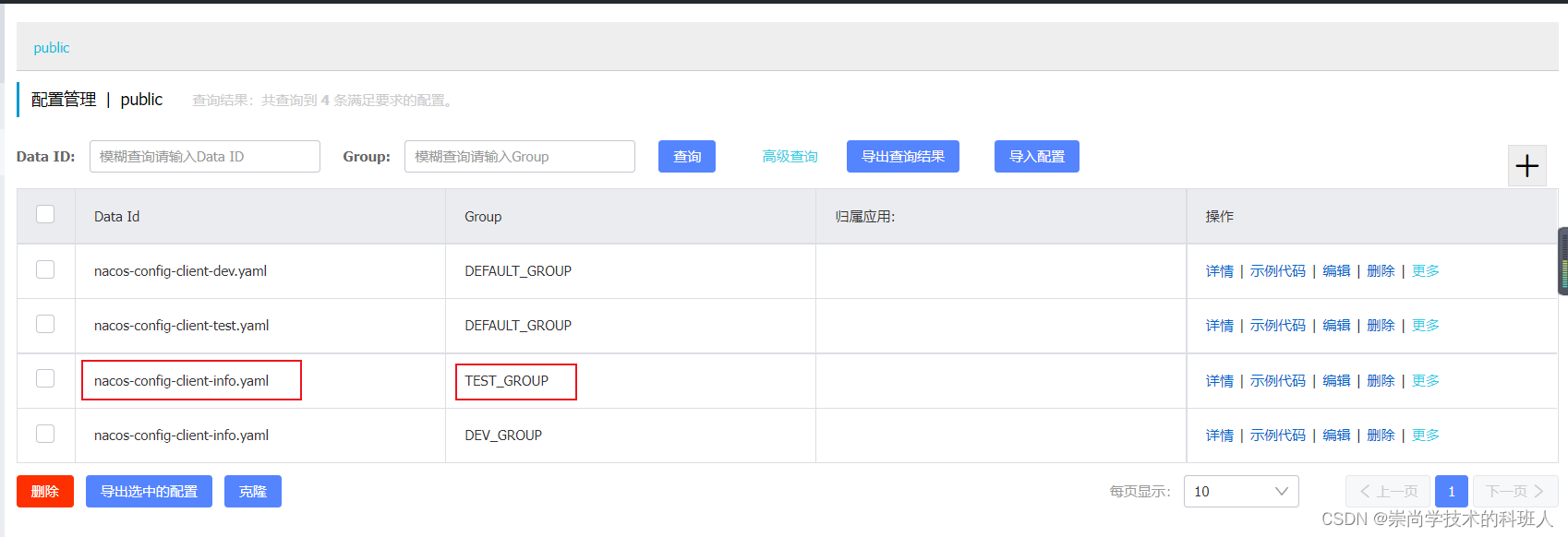Click 导出查询结果 export button
The width and height of the screenshot is (1568, 537).
click(903, 157)
